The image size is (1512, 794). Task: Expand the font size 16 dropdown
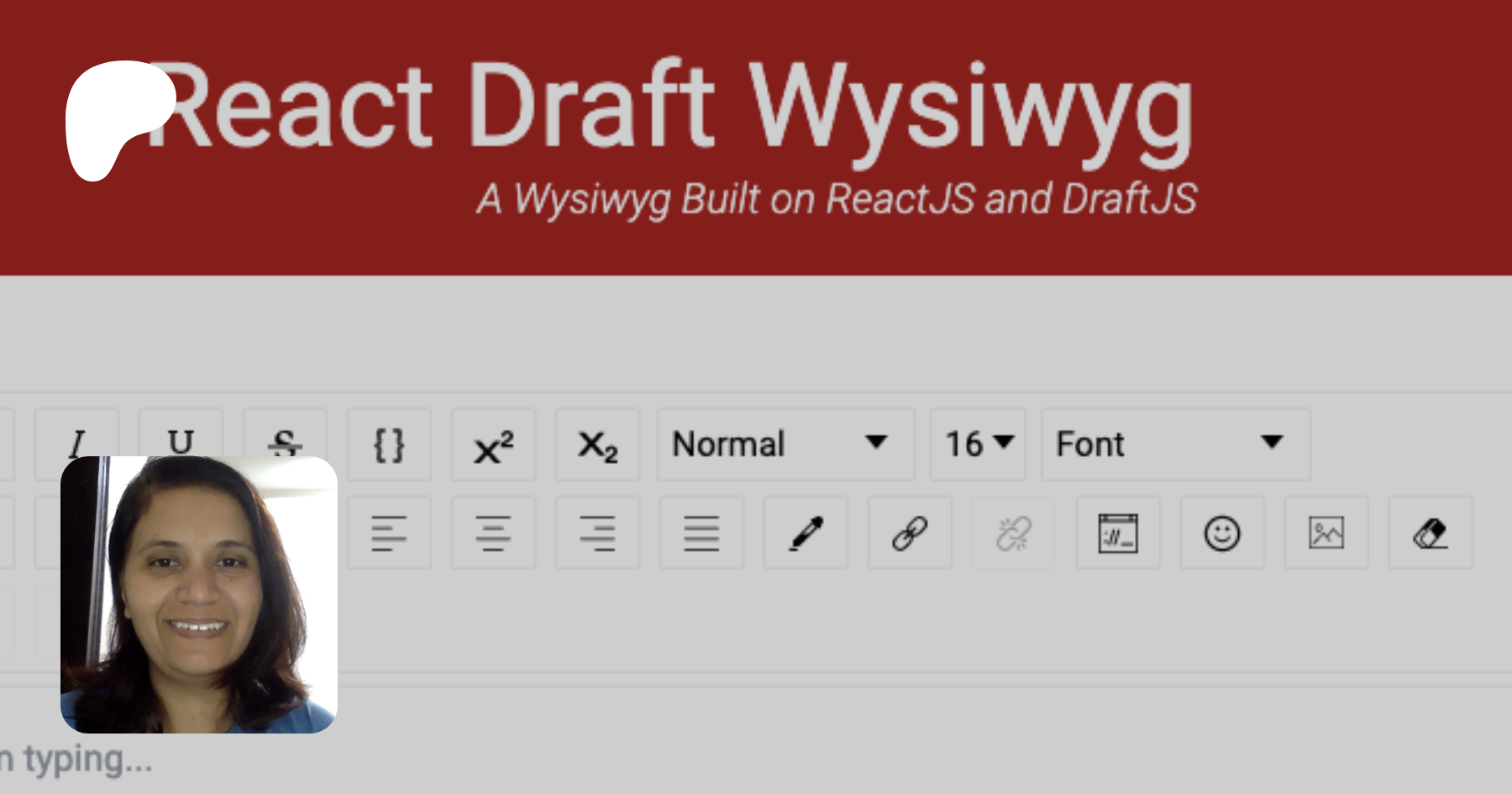pos(978,444)
